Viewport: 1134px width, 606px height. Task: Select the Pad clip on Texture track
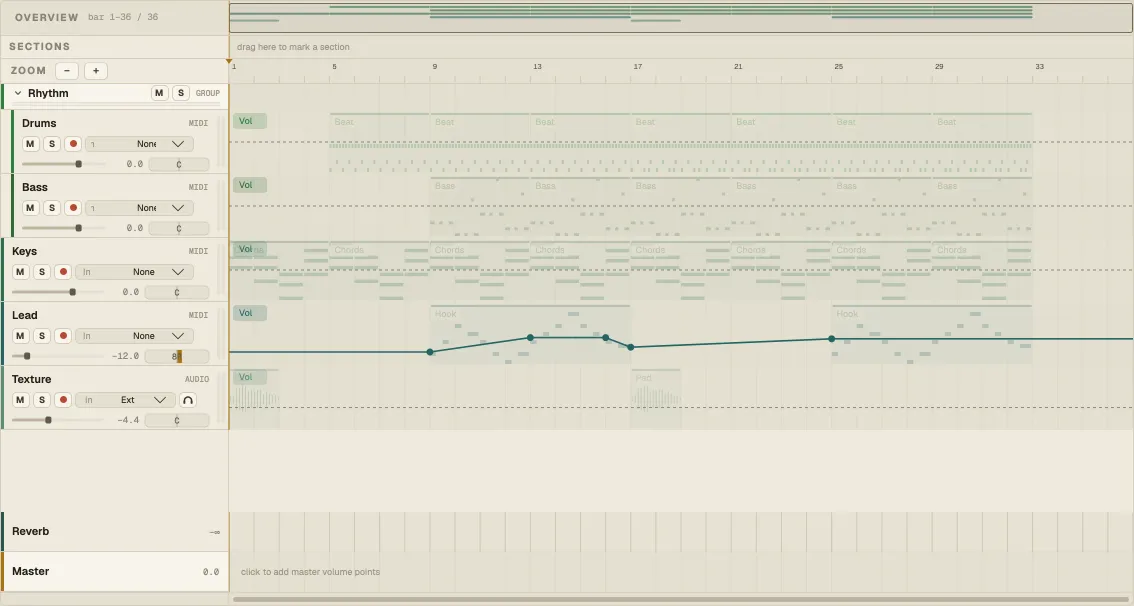tap(656, 398)
